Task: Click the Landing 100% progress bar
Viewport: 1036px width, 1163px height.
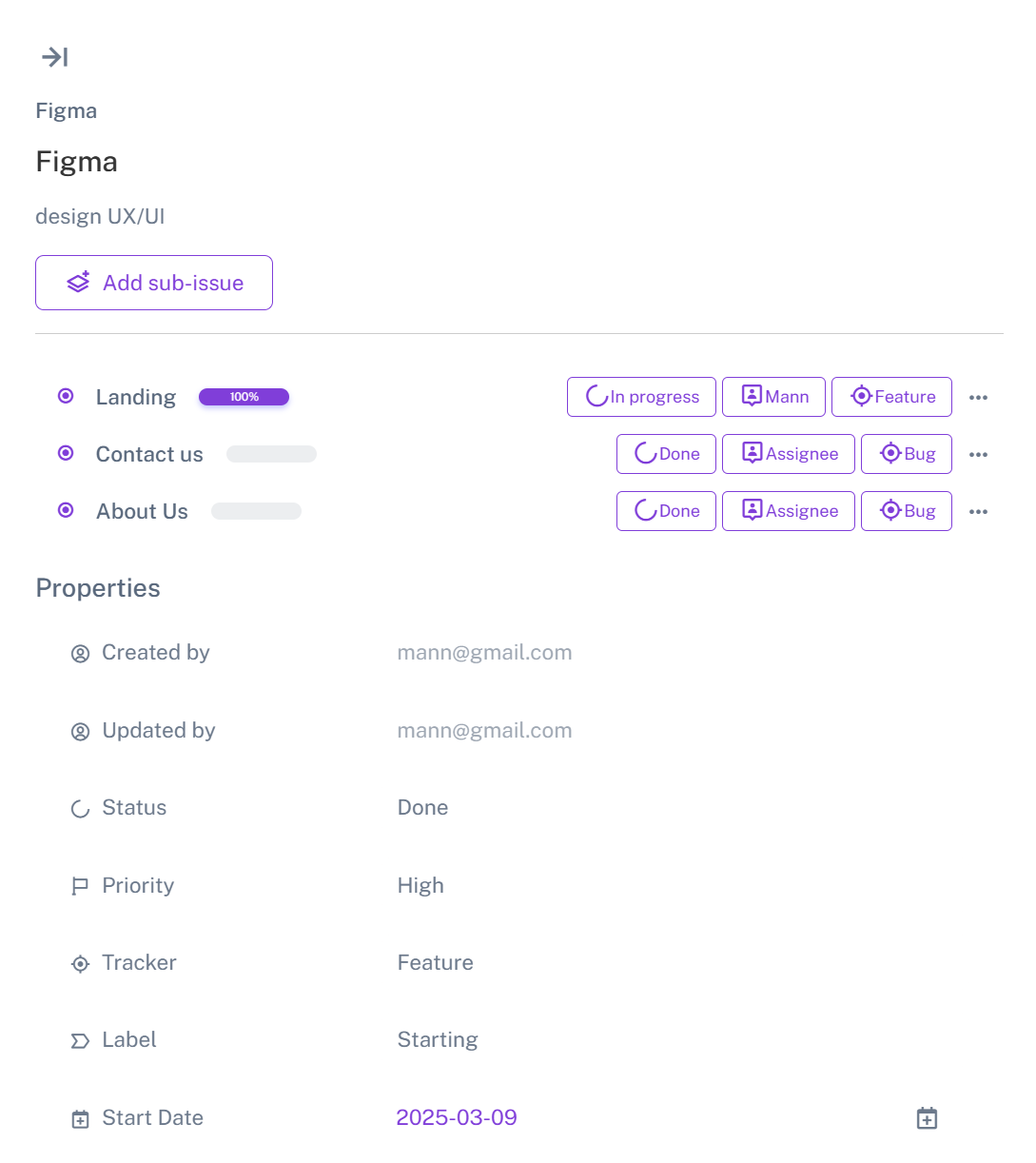Action: click(244, 397)
